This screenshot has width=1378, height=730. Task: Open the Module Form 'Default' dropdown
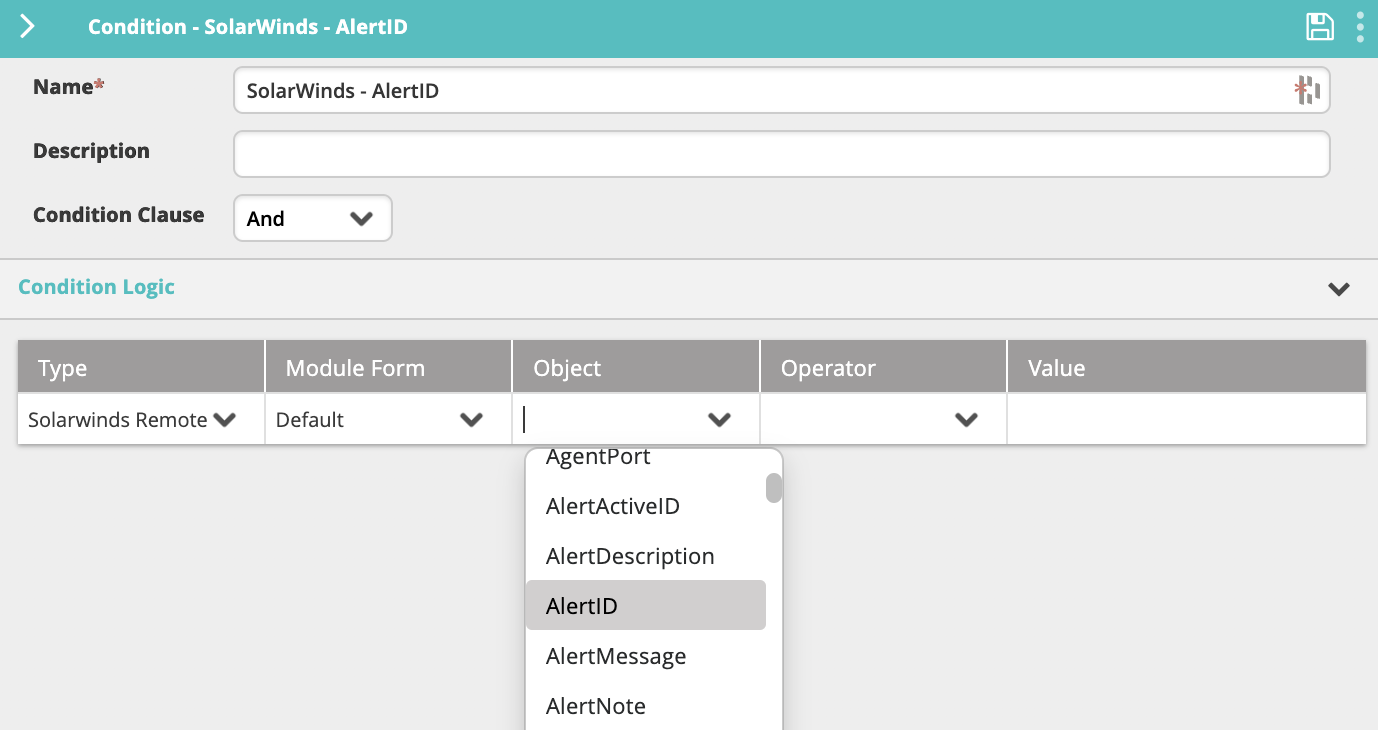pos(388,420)
